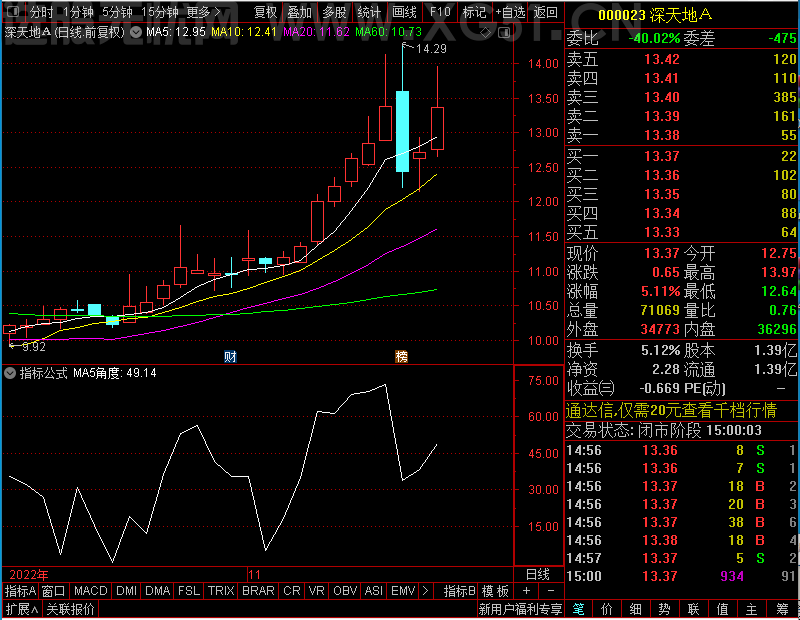800x620 pixels.
Task: Expand the main chart indicator dropdown arrow
Action: tap(136, 33)
